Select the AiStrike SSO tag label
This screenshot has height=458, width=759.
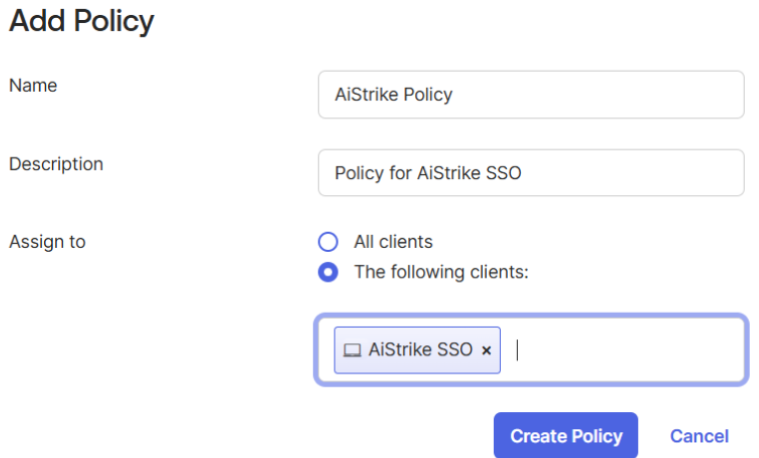[x=420, y=350]
